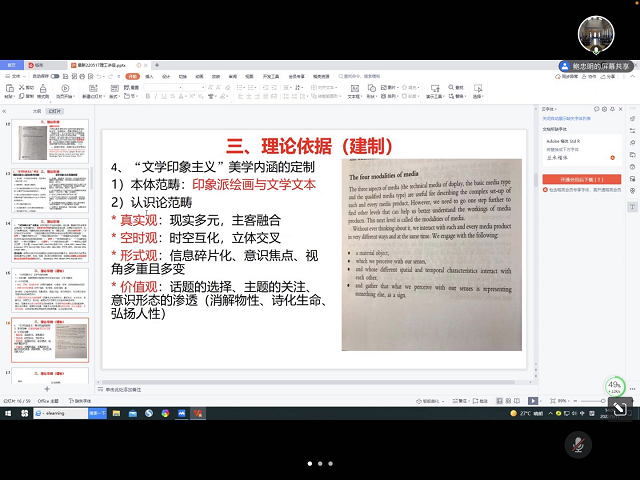Toggle Superscript formatting
The width and height of the screenshot is (640, 480).
point(192,96)
